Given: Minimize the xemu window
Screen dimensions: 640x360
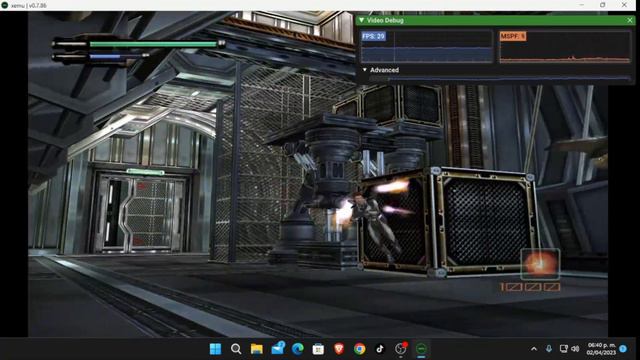Looking at the screenshot, I should [x=582, y=5].
